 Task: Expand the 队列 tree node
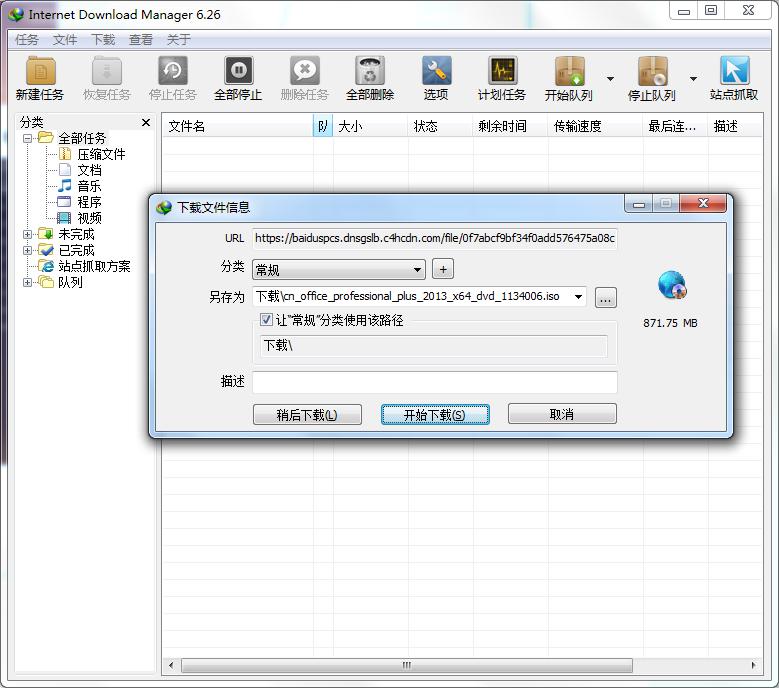(27, 282)
